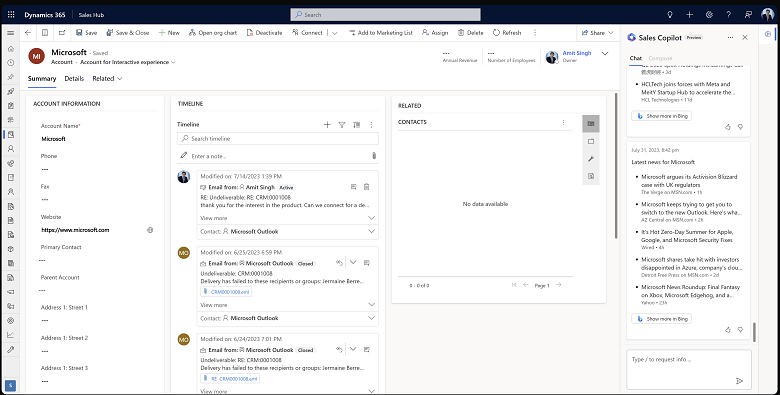
Task: Click the owner link Amit Singh
Action: click(577, 53)
